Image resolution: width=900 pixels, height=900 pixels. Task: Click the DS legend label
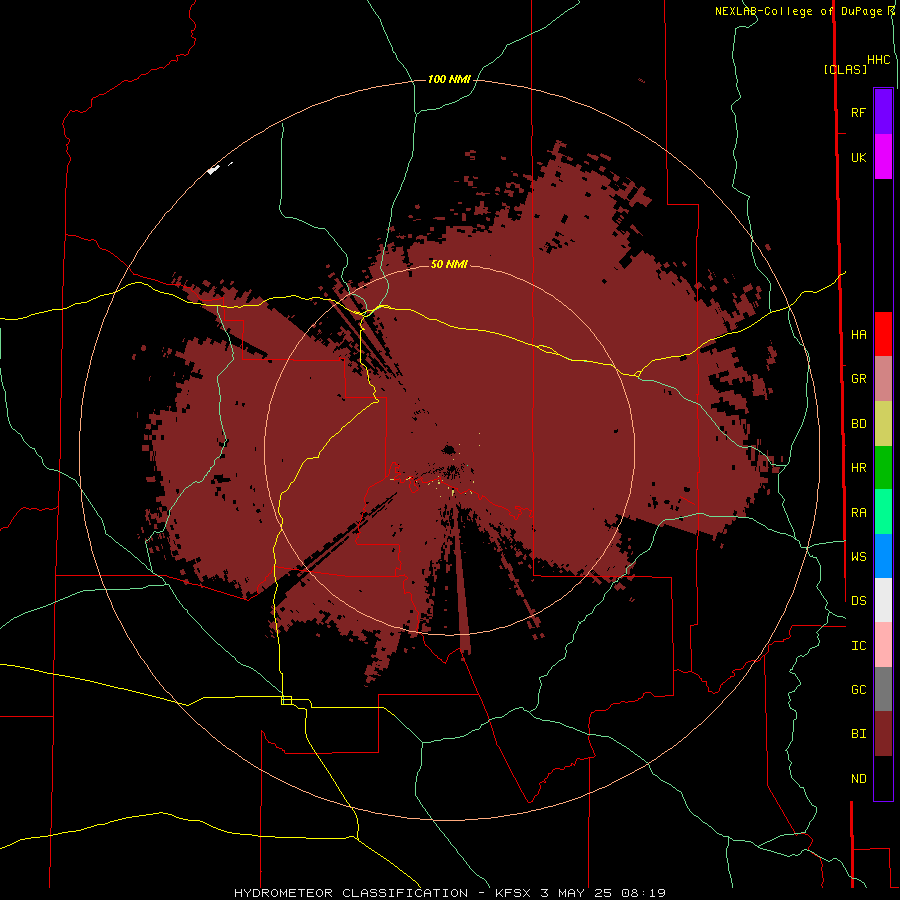859,600
